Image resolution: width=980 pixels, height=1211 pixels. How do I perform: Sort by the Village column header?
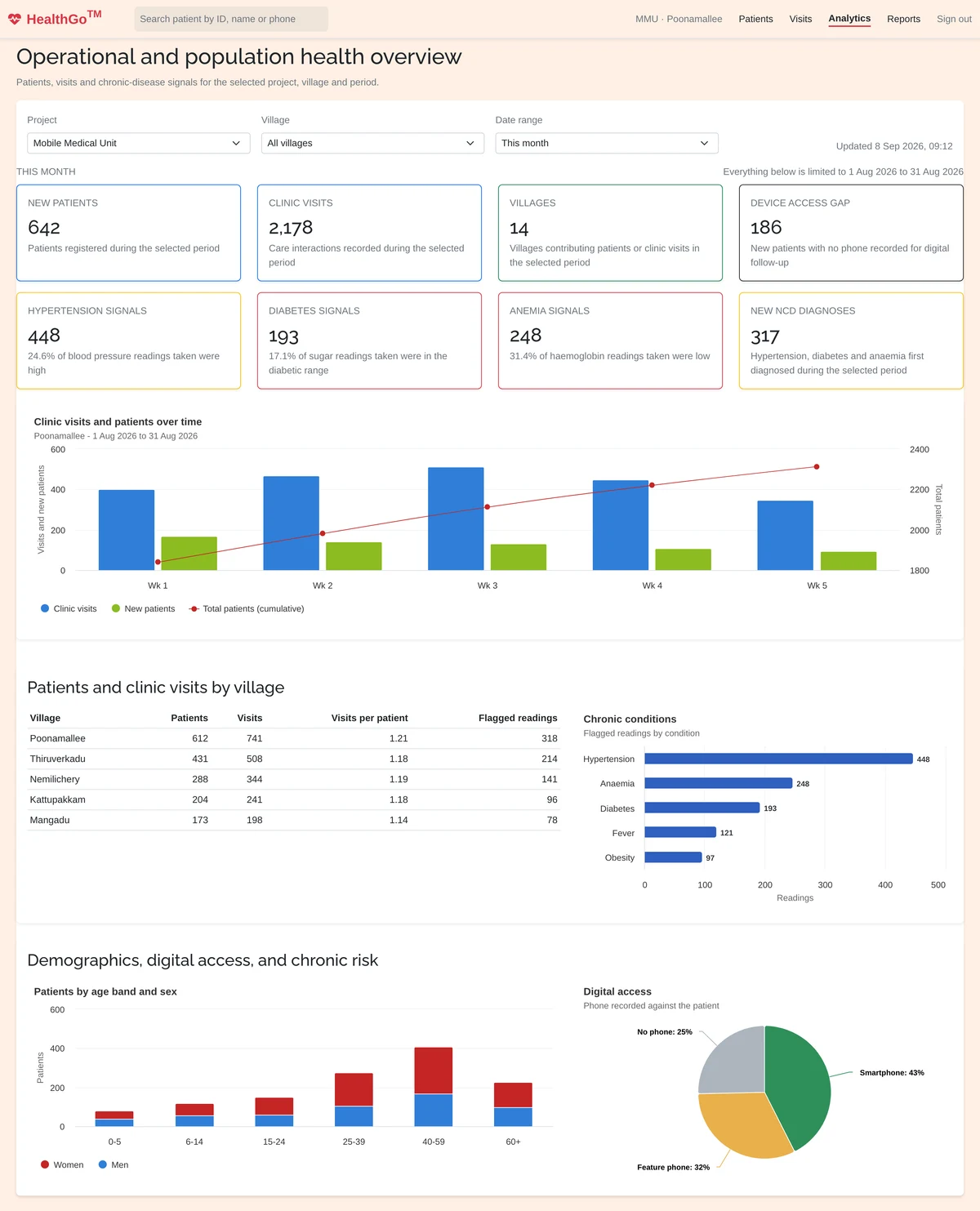[45, 718]
